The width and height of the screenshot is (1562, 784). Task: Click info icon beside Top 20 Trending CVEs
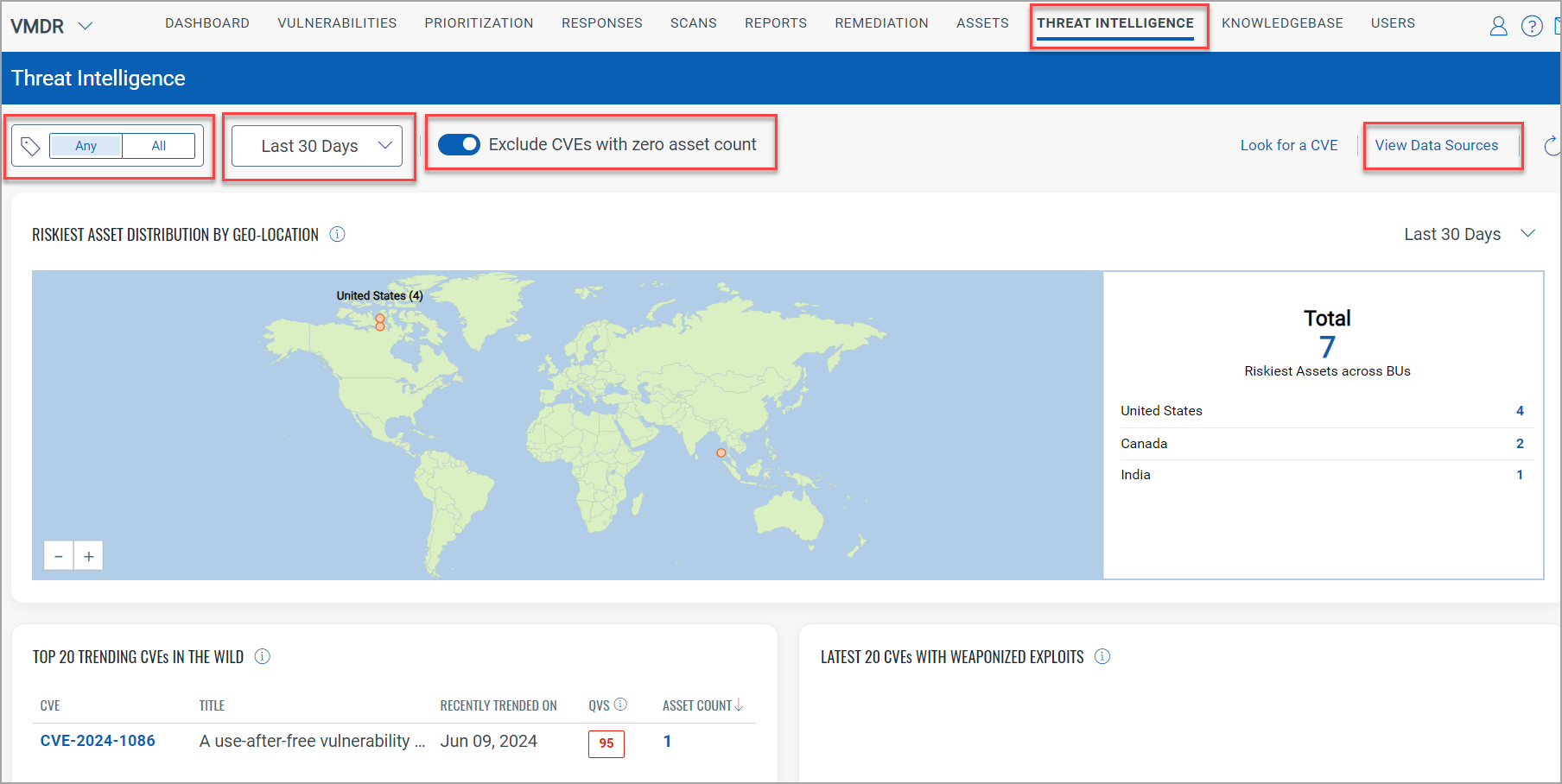[263, 656]
